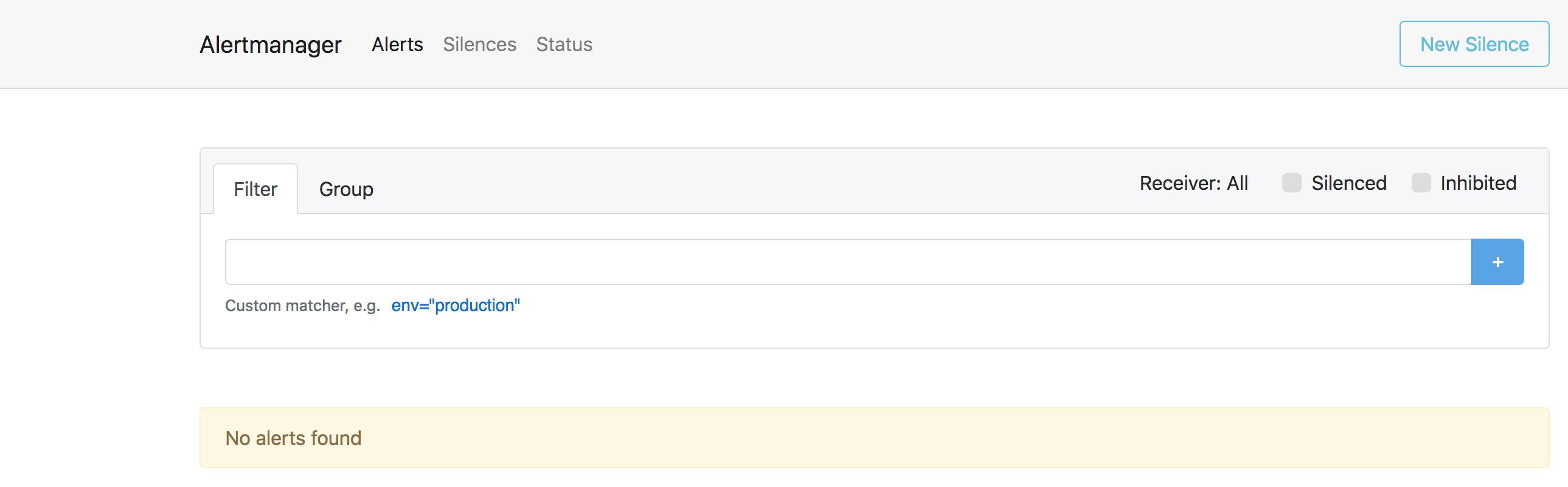Click the plus icon to add matcher

[x=1497, y=262]
